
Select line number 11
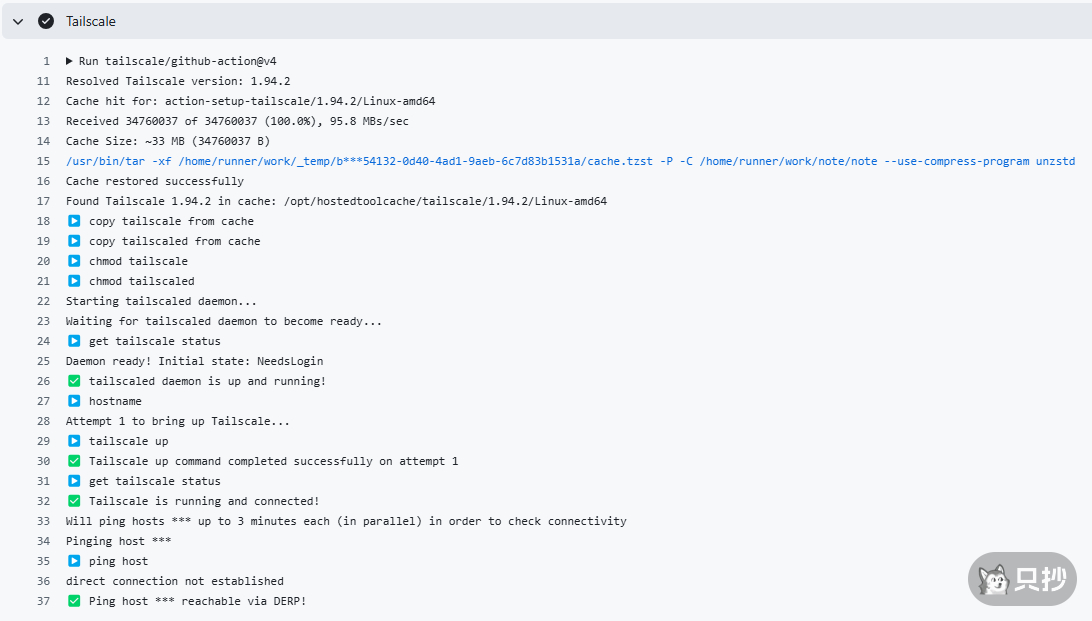point(43,81)
